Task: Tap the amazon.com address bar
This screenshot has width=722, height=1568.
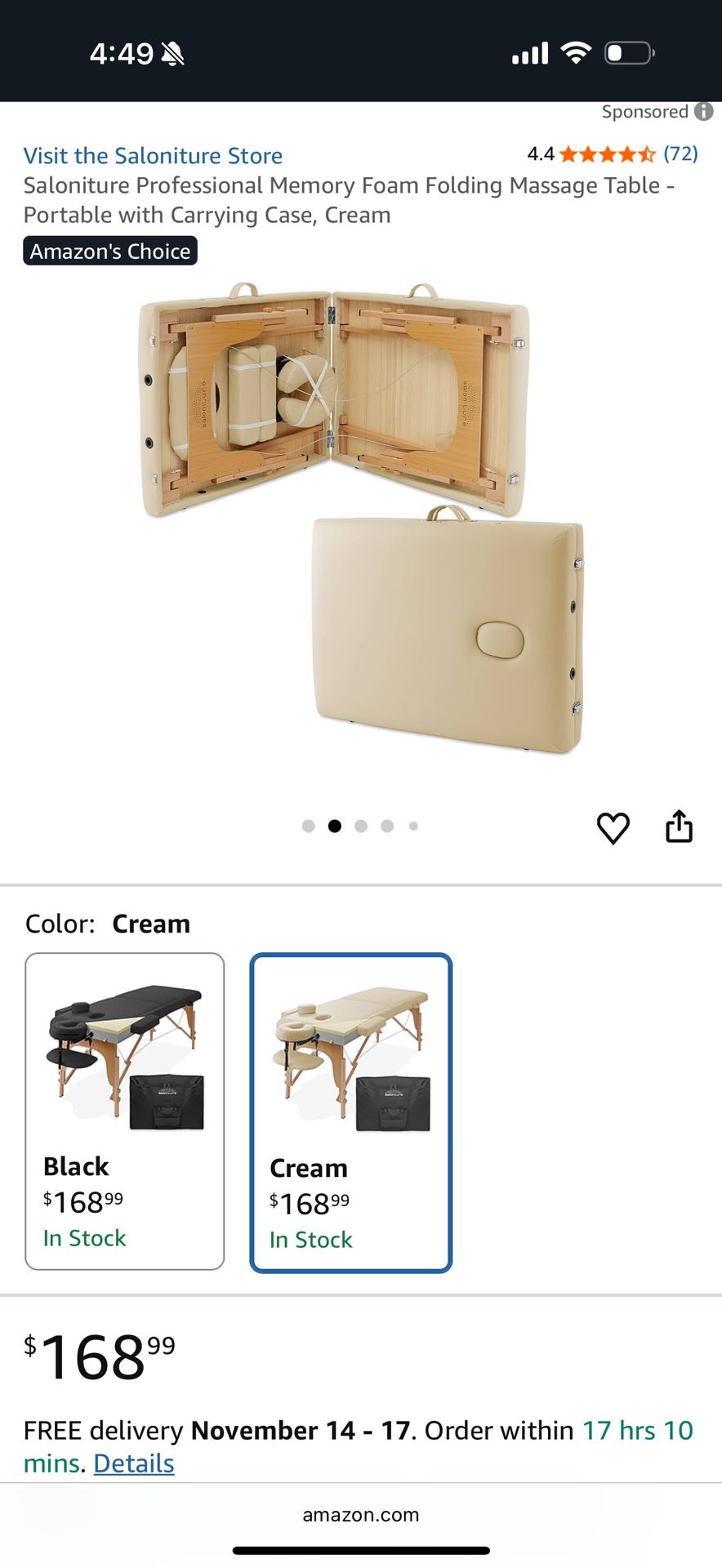Action: [361, 1515]
